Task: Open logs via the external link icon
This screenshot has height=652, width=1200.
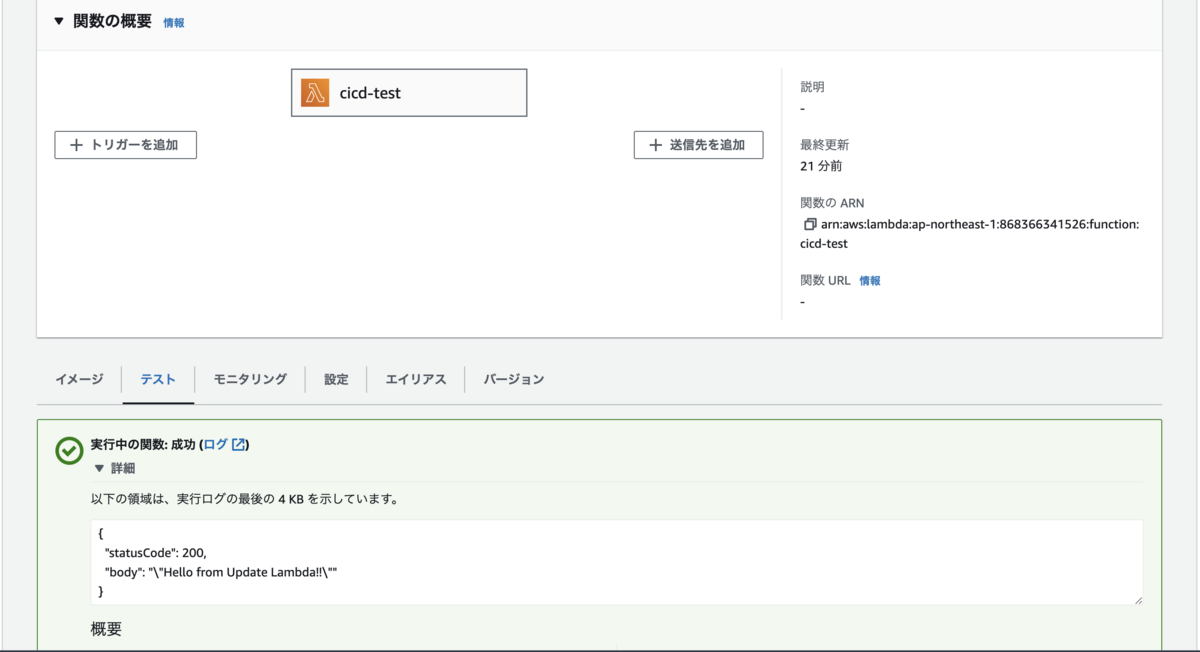Action: (238, 445)
